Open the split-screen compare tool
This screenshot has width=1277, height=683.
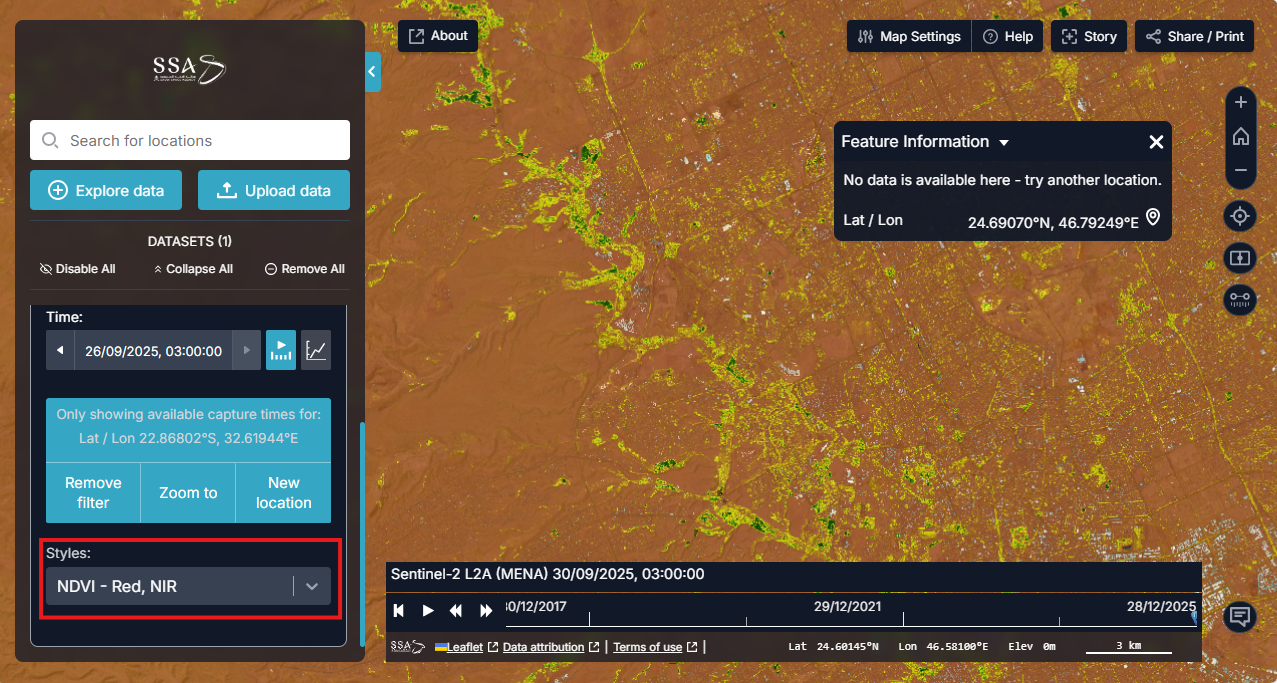1240,257
